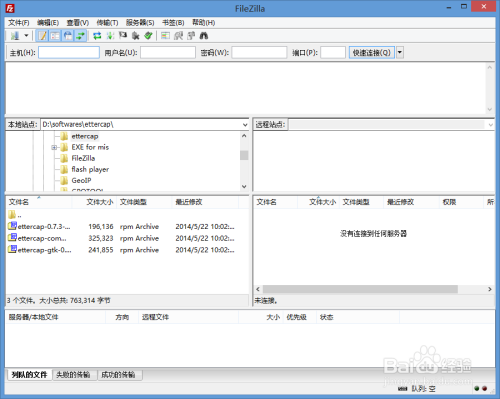Expand the EXE for mis folder

pos(54,147)
